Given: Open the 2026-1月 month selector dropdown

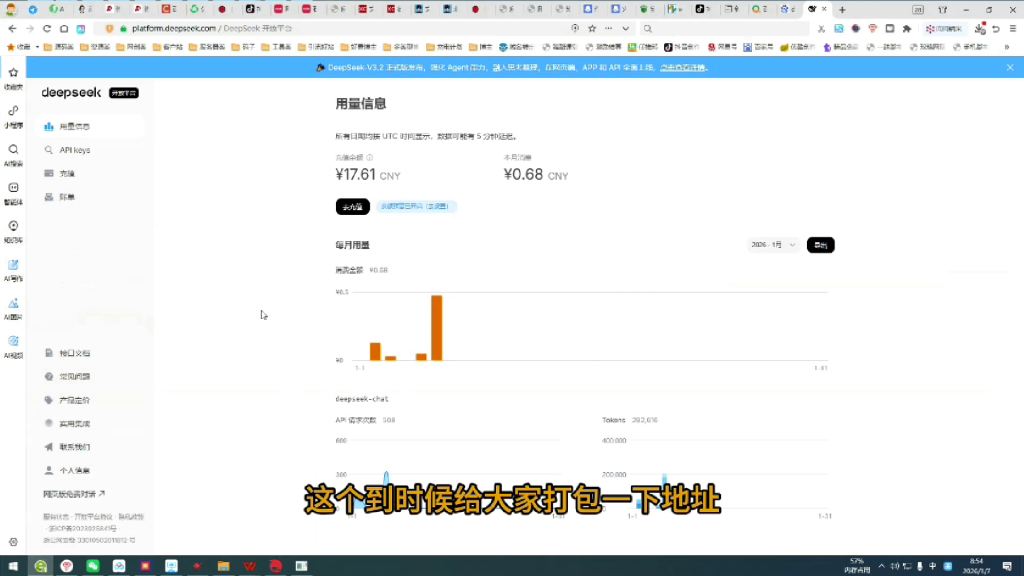Looking at the screenshot, I should pos(772,244).
